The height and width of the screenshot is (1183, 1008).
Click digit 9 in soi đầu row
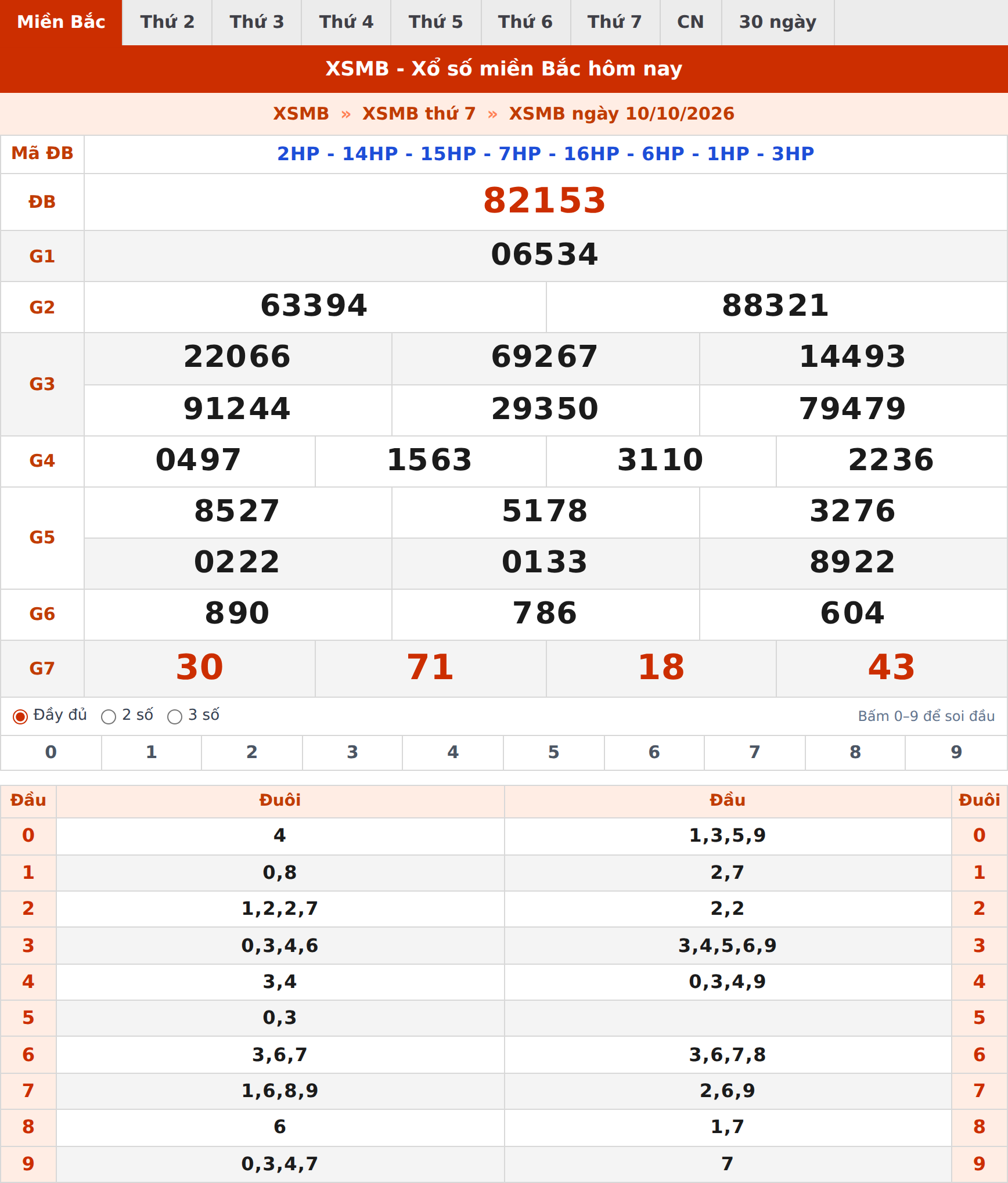(x=956, y=753)
